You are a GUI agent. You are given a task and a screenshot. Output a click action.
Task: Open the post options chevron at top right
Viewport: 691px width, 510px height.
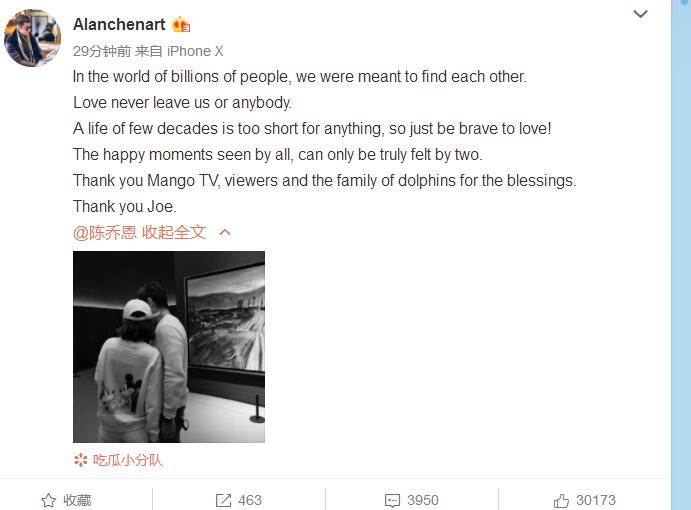pyautogui.click(x=640, y=14)
